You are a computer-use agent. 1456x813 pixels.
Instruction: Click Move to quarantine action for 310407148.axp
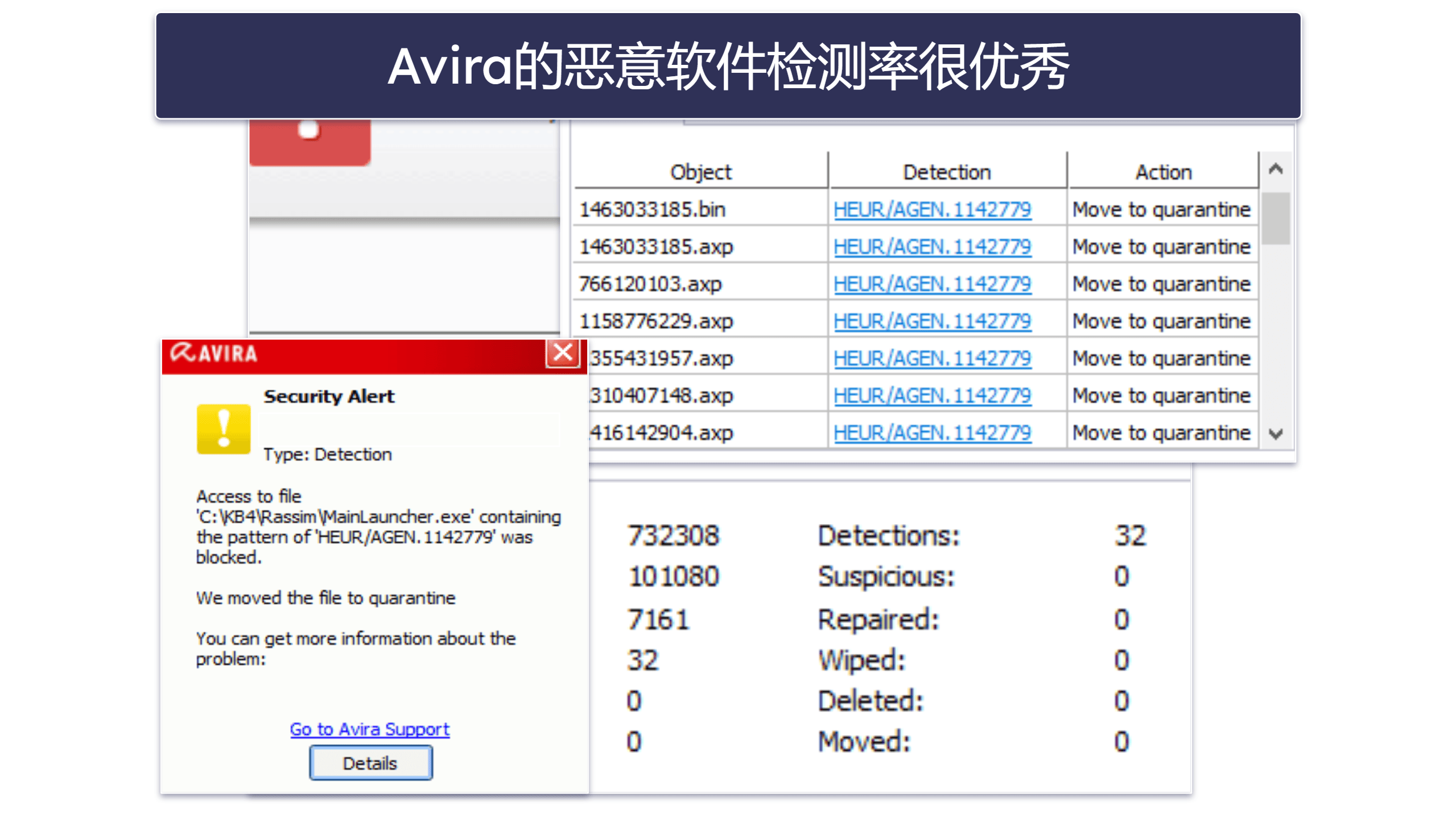tap(1161, 395)
